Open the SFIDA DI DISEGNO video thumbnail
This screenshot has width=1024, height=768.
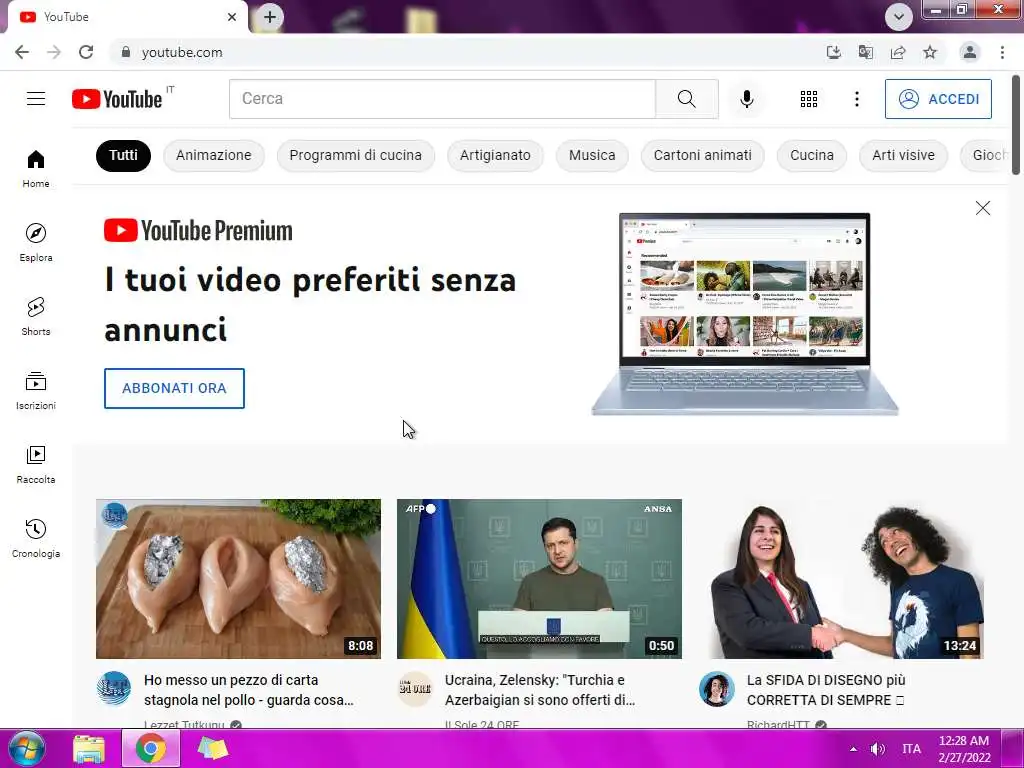pyautogui.click(x=841, y=579)
